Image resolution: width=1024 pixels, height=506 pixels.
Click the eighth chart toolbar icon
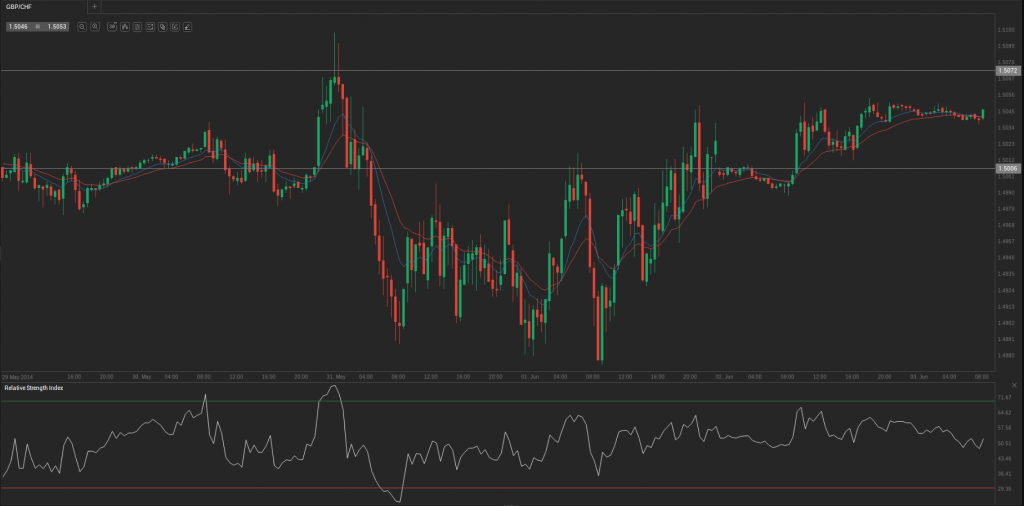pyautogui.click(x=174, y=27)
